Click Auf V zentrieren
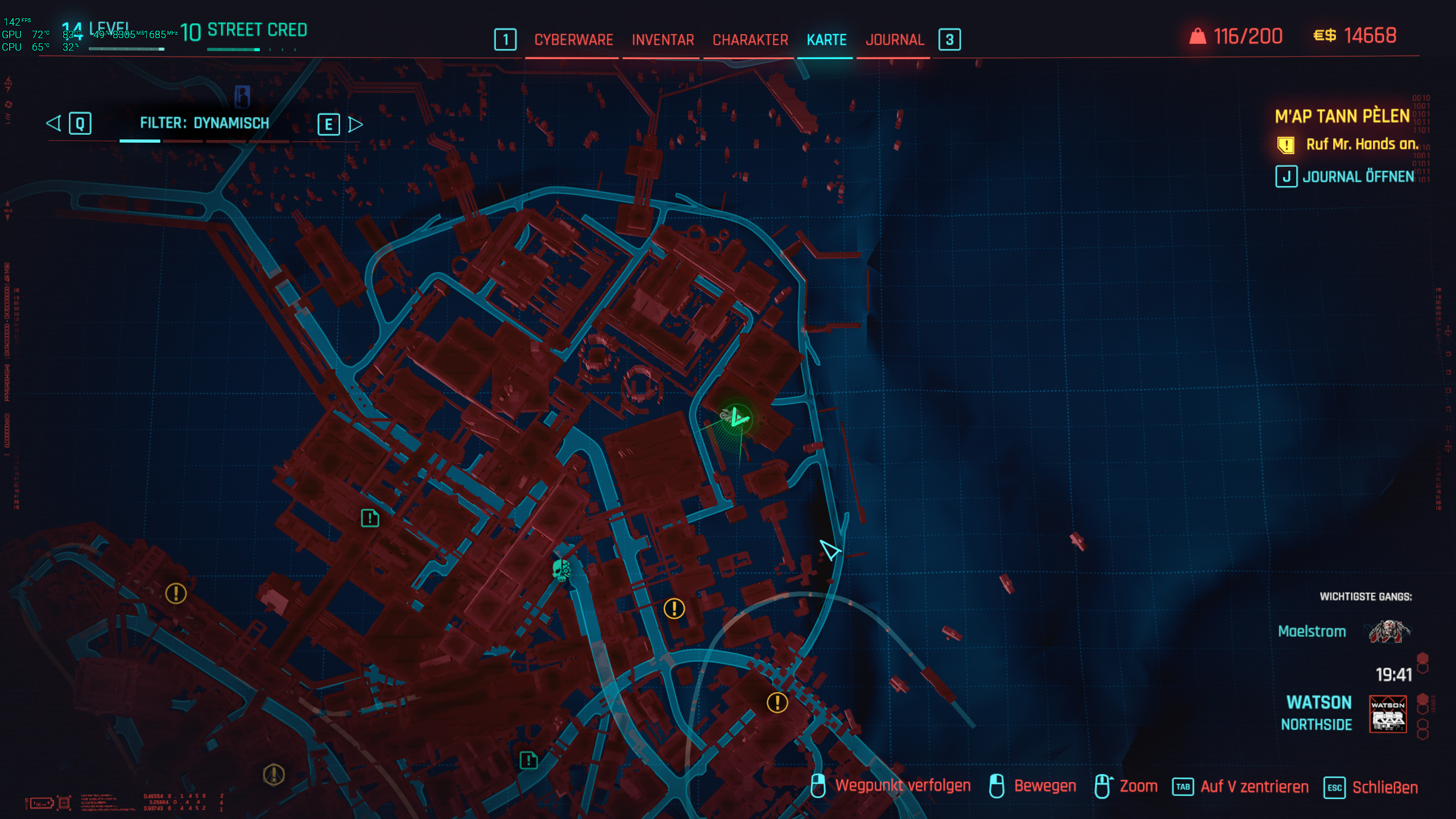The image size is (1456, 819). (x=1254, y=787)
